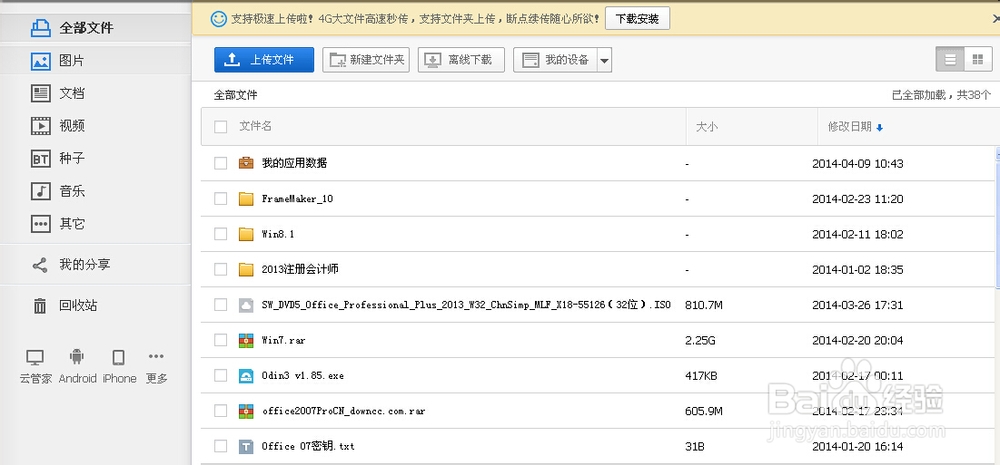Open the 文档 sidebar category

(x=95, y=93)
